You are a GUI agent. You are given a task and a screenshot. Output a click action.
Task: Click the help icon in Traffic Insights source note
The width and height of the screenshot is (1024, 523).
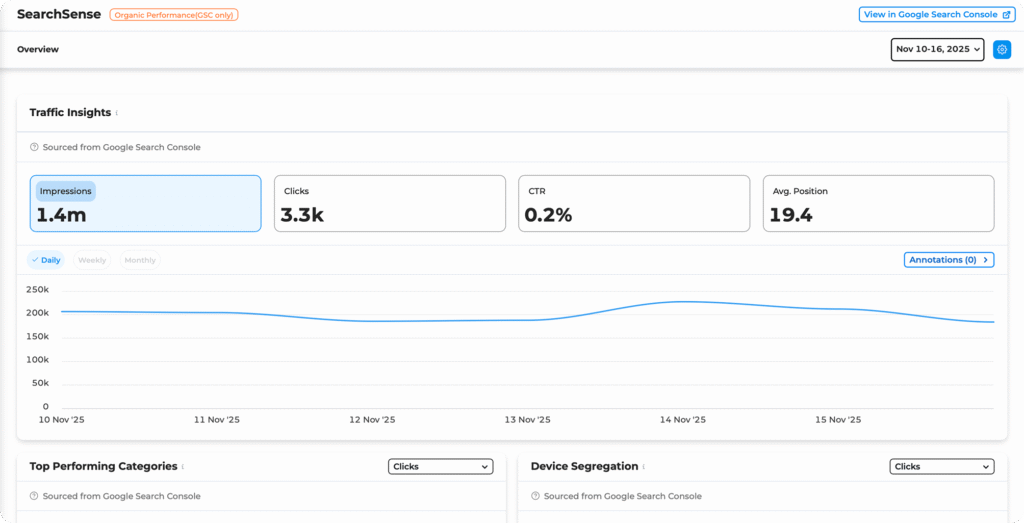(34, 147)
